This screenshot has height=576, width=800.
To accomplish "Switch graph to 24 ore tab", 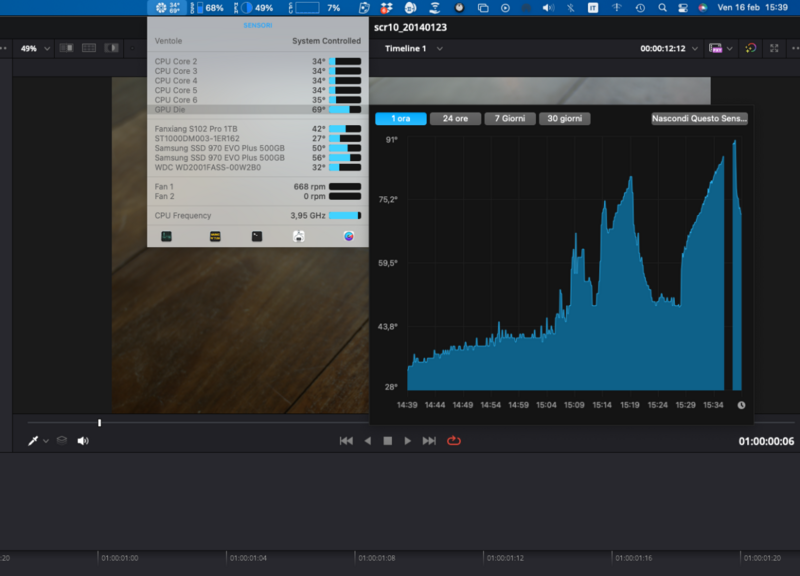I will click(x=455, y=119).
